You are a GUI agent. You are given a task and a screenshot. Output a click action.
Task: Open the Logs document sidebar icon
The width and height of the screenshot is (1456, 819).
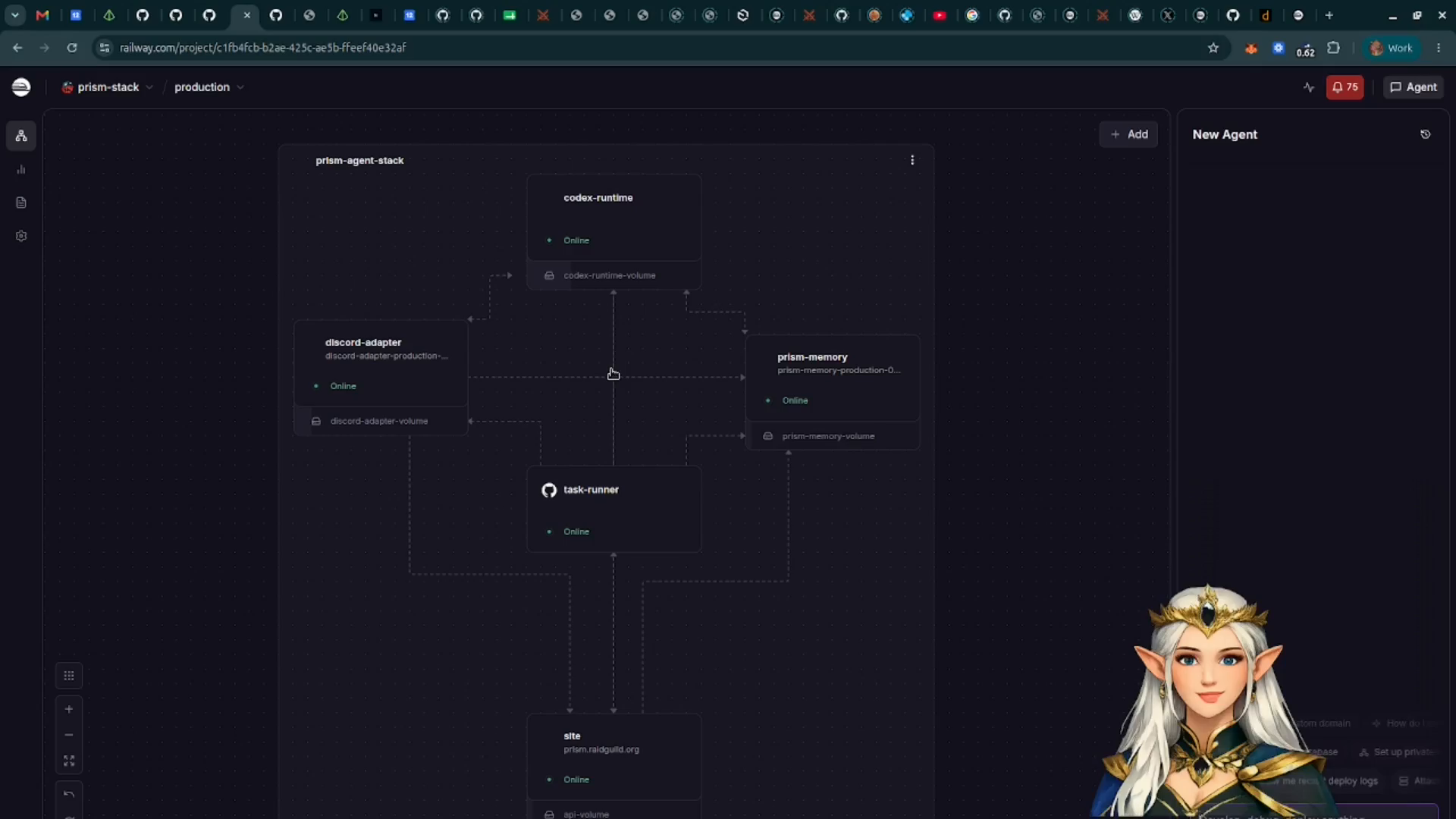[21, 203]
